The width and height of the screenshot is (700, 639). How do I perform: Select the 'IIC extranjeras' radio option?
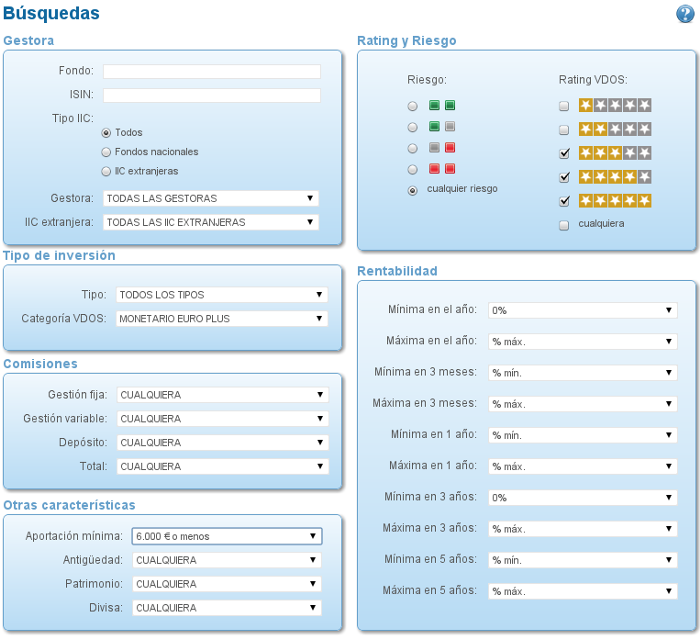(x=106, y=171)
